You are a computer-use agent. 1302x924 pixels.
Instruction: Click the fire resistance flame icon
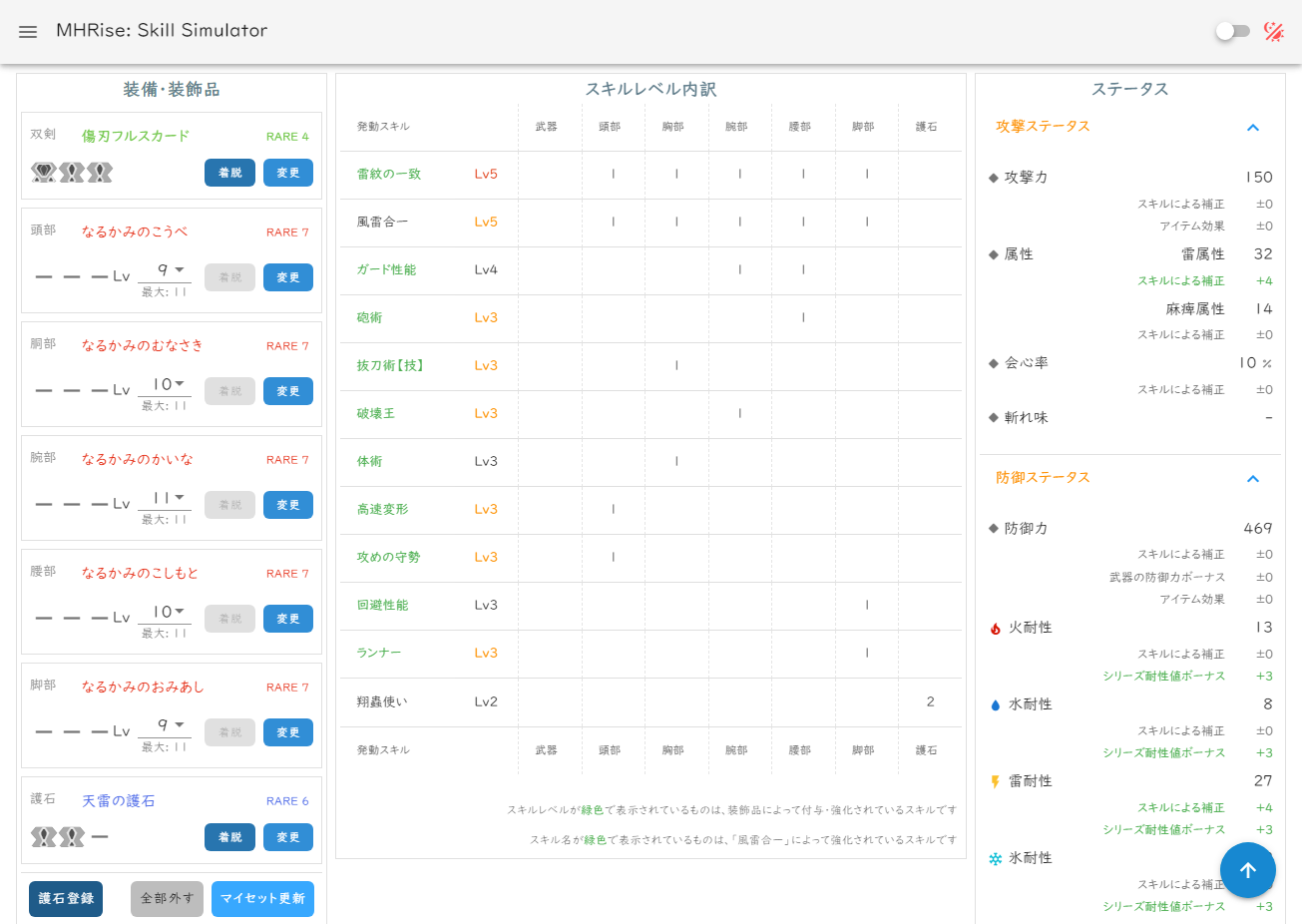coord(995,629)
